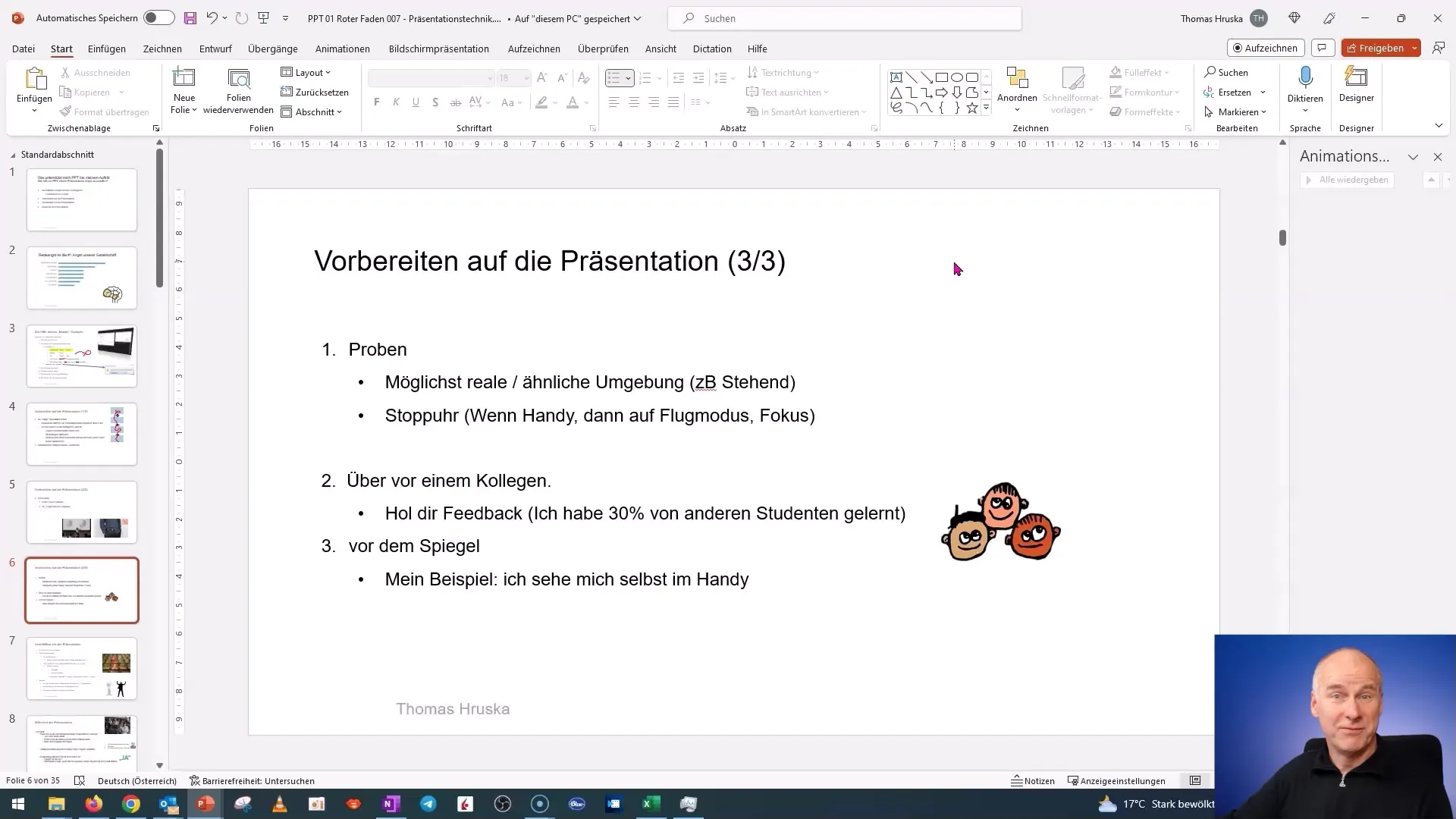1456x819 pixels.
Task: Click the Save disk icon
Action: click(190, 18)
